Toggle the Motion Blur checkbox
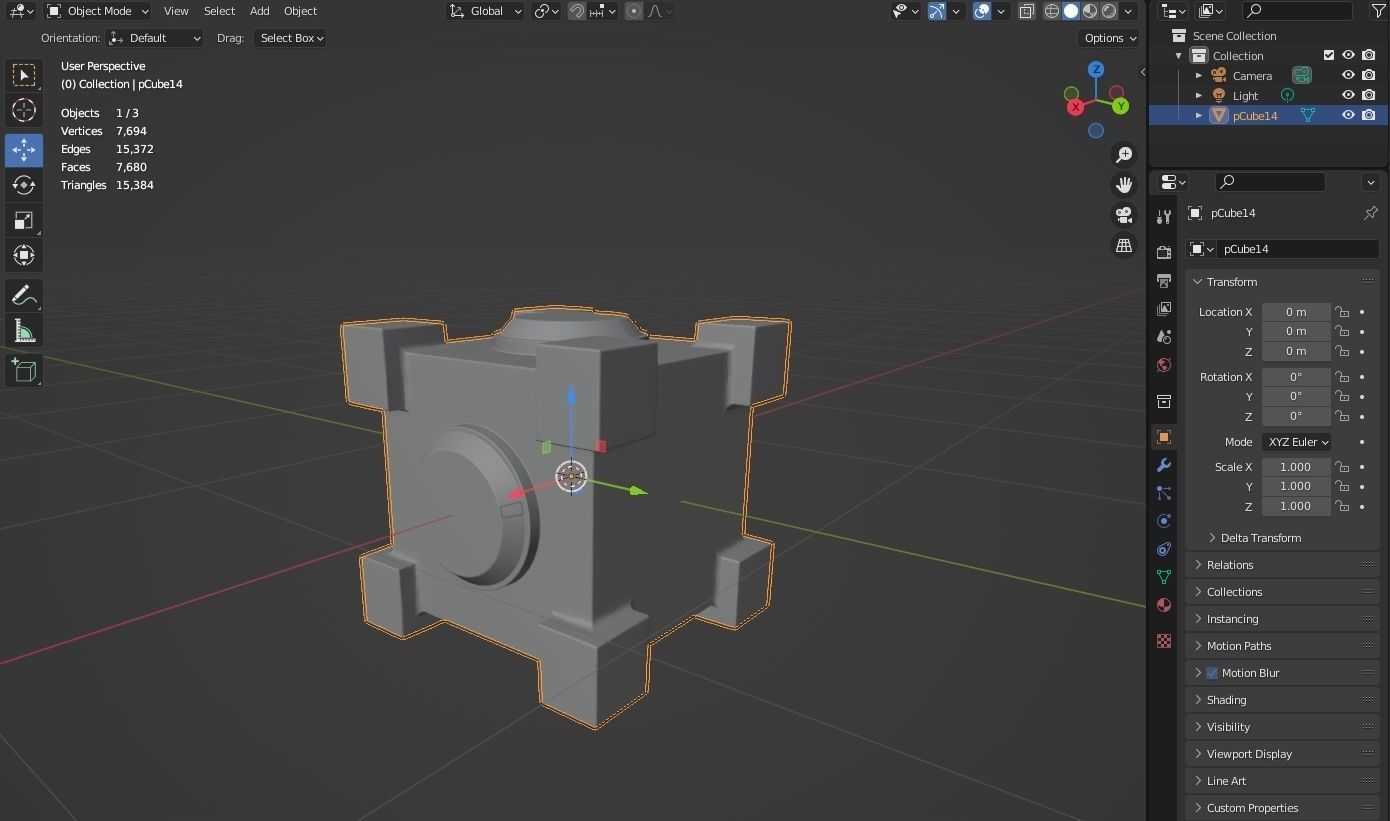The height and width of the screenshot is (821, 1390). [x=1212, y=673]
